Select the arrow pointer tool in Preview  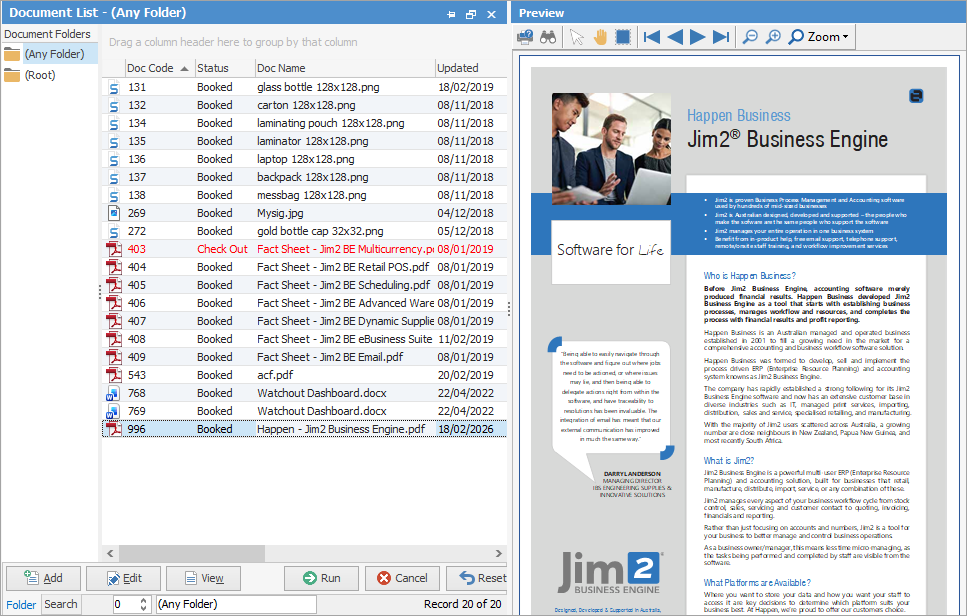577,37
